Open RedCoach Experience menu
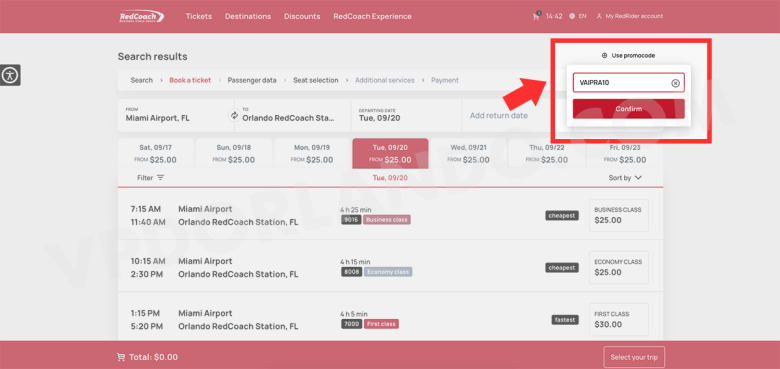The width and height of the screenshot is (780, 369). click(x=372, y=16)
